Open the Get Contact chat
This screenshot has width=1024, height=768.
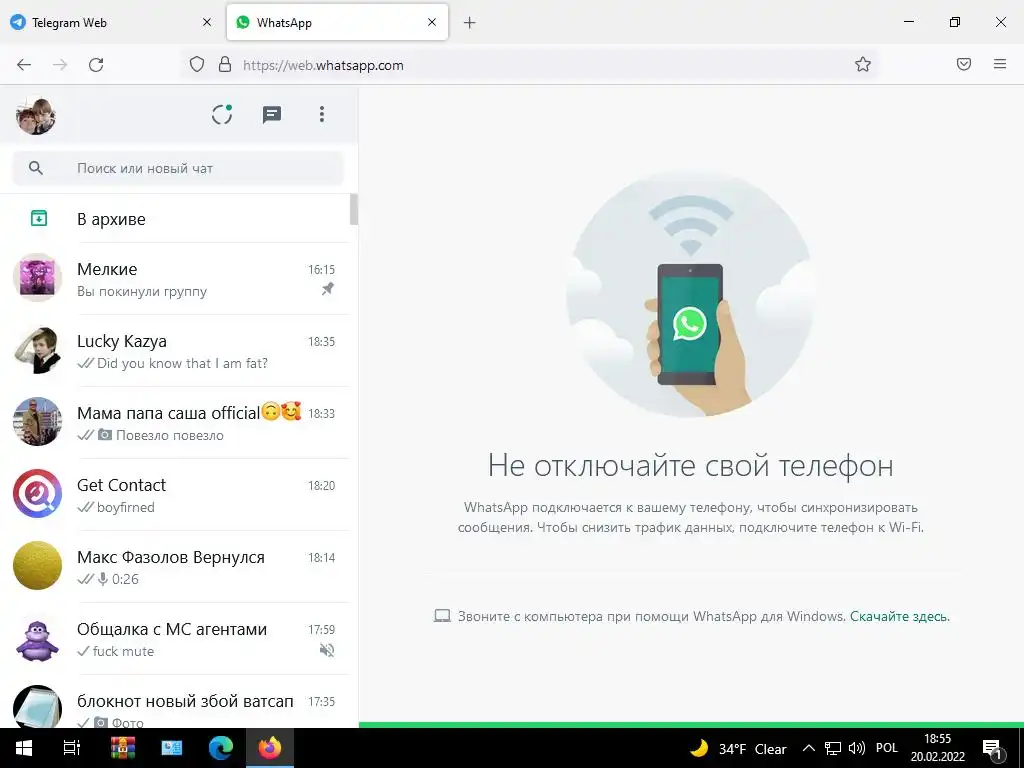(174, 494)
